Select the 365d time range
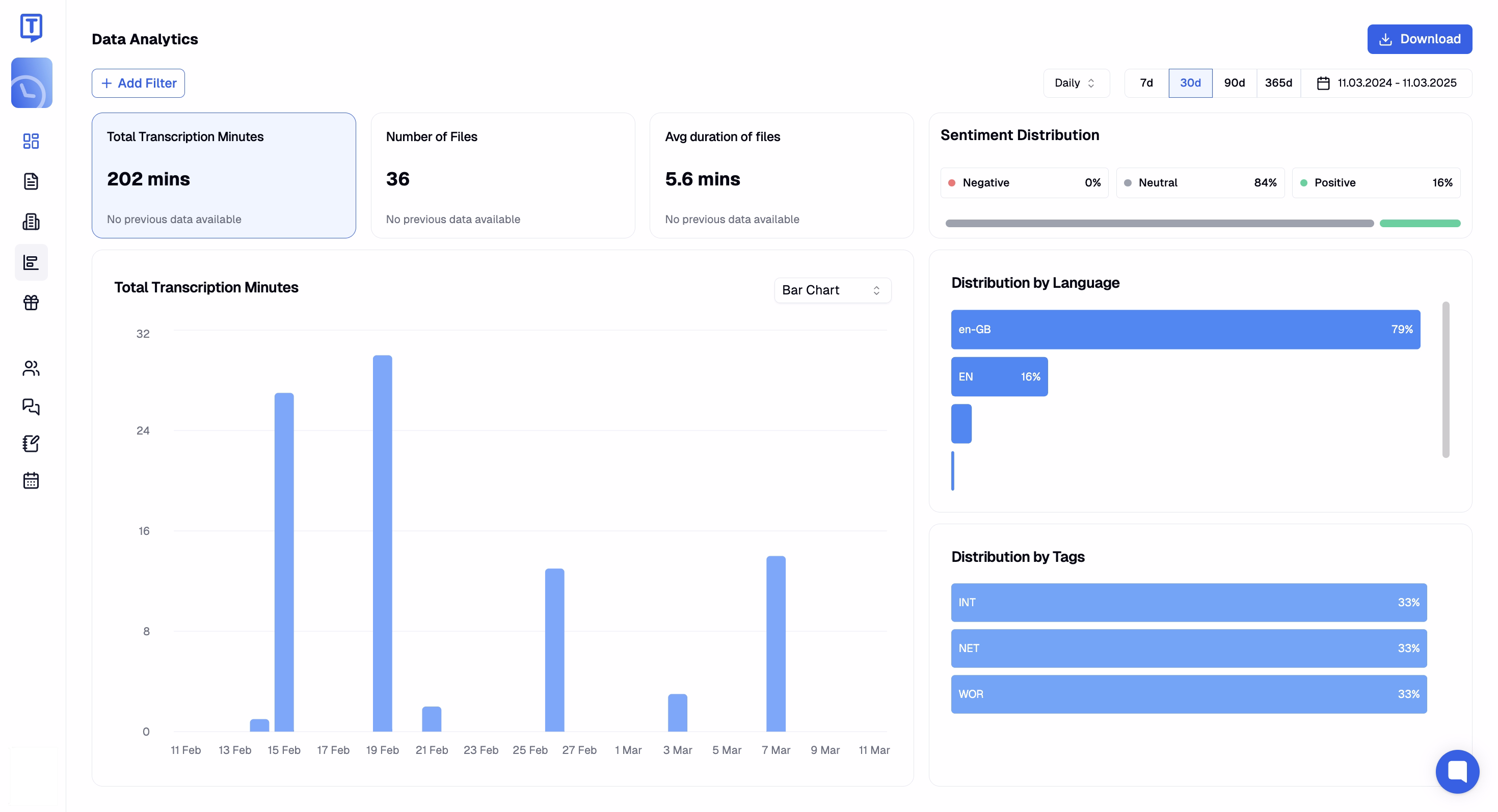Image resolution: width=1498 pixels, height=812 pixels. pyautogui.click(x=1278, y=83)
